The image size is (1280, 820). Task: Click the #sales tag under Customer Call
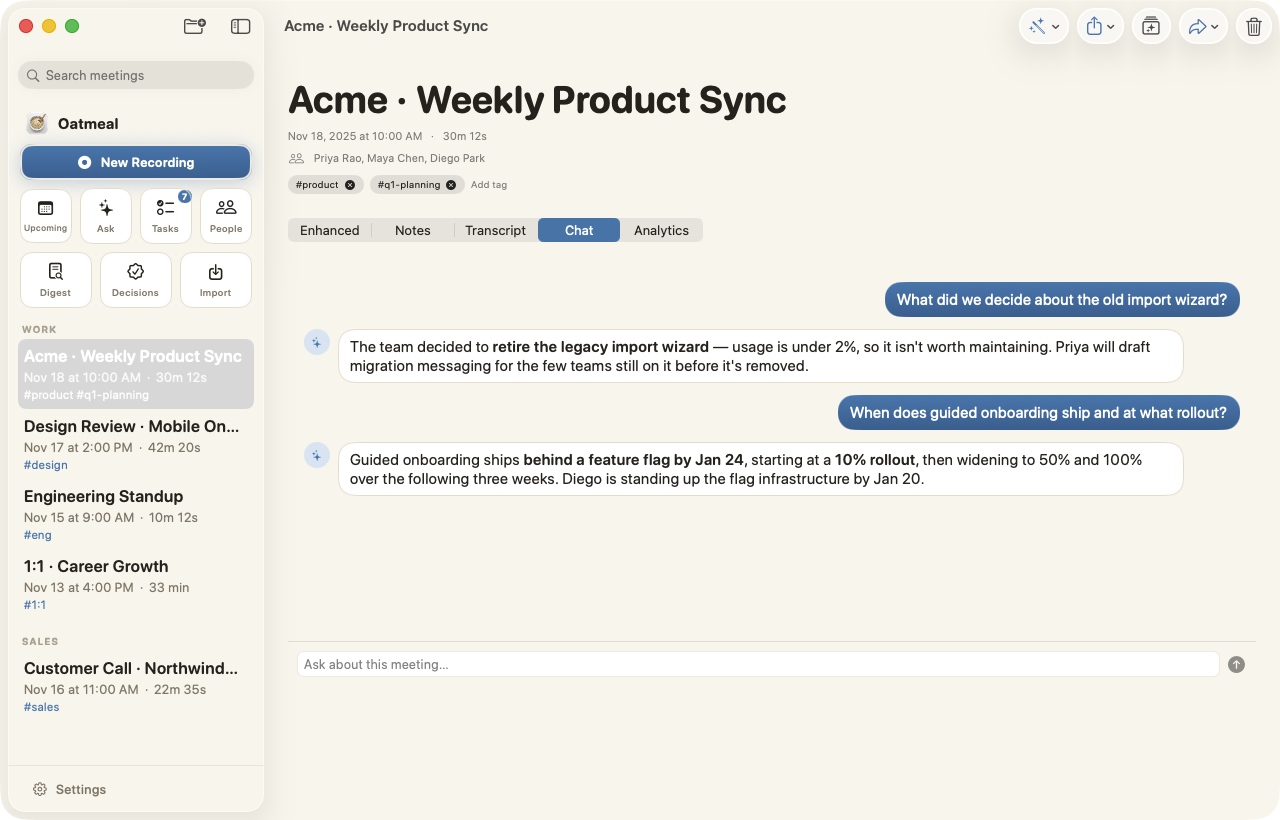point(42,707)
